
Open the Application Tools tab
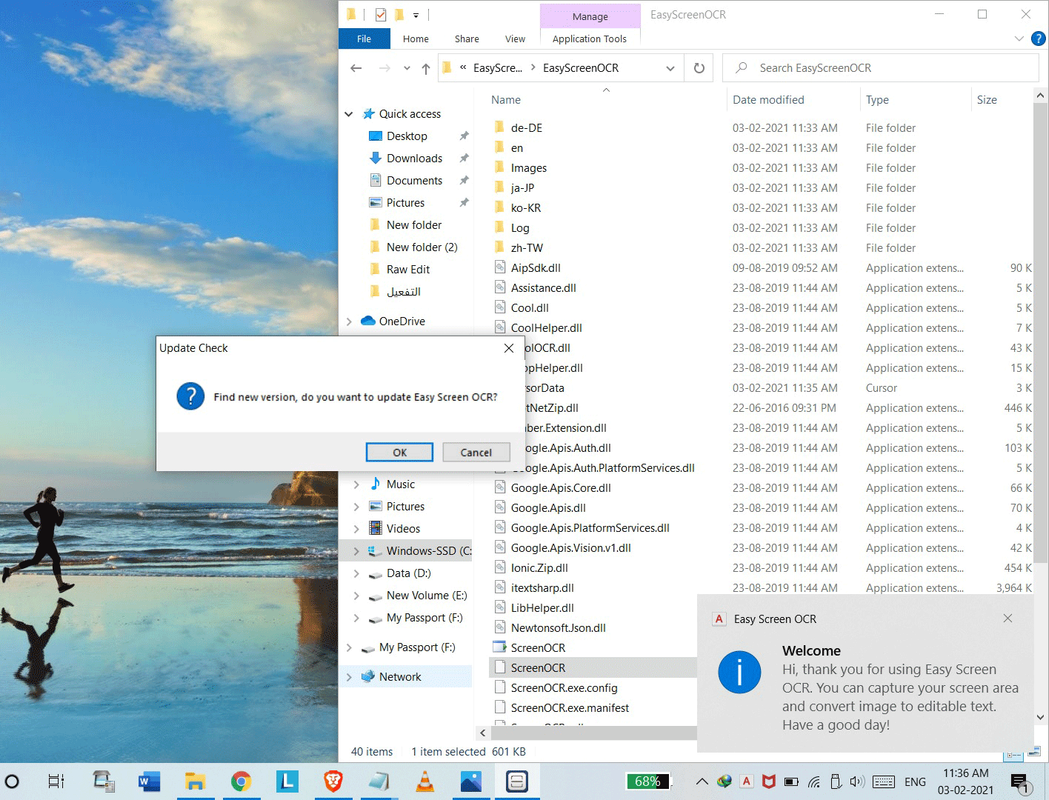pyautogui.click(x=589, y=39)
